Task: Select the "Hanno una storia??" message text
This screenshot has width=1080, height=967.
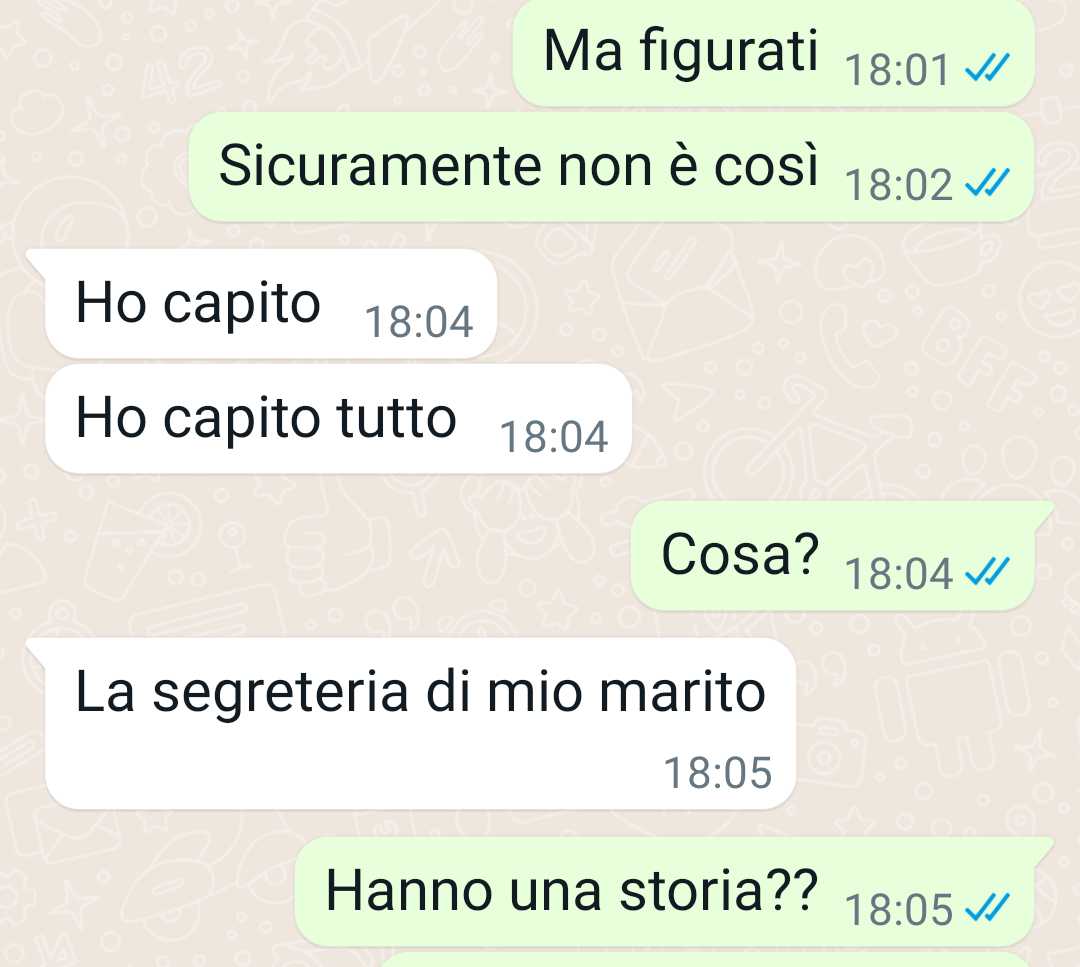Action: (572, 890)
